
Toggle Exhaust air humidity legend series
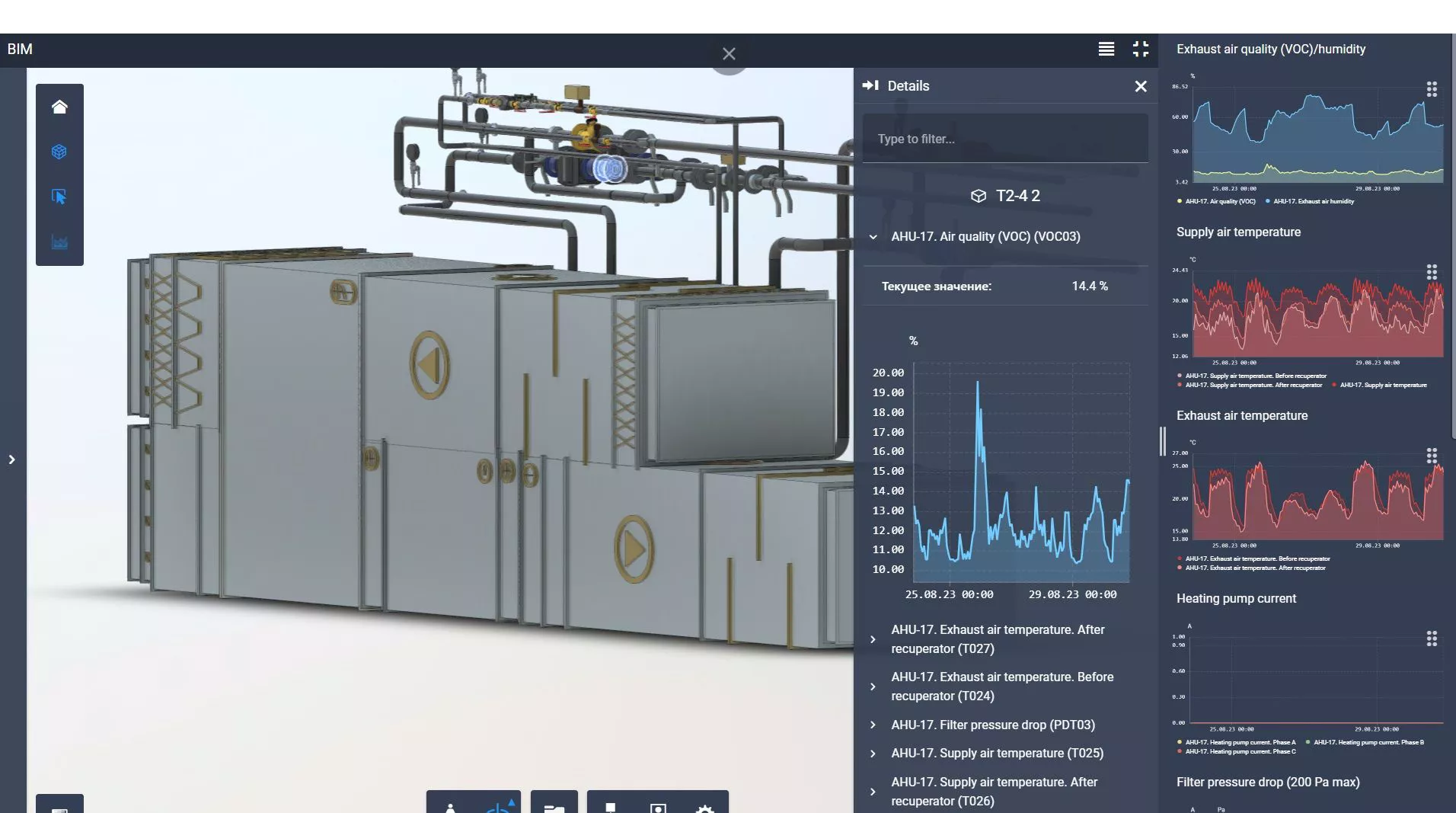tap(1310, 201)
